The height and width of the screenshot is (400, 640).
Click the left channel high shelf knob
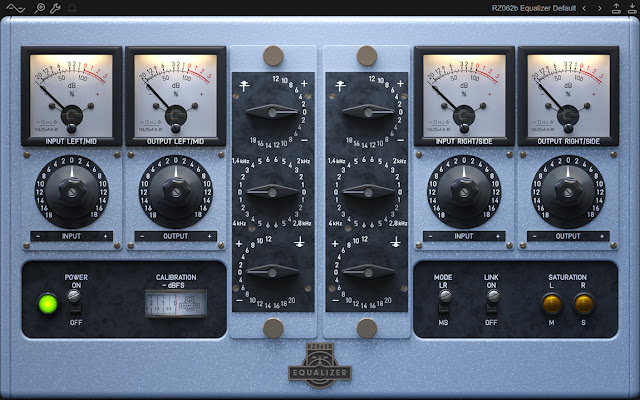click(273, 109)
